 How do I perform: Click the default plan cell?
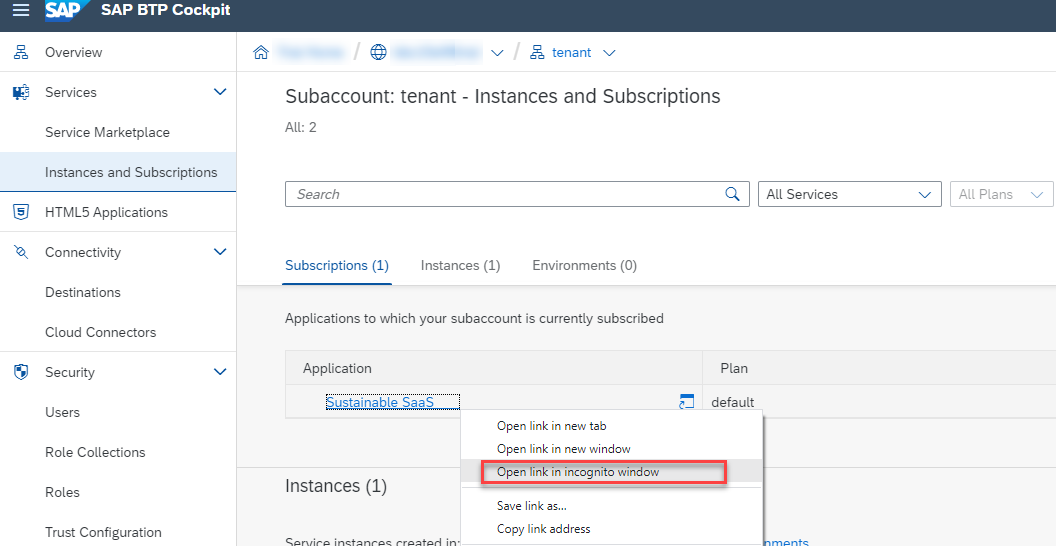click(733, 402)
